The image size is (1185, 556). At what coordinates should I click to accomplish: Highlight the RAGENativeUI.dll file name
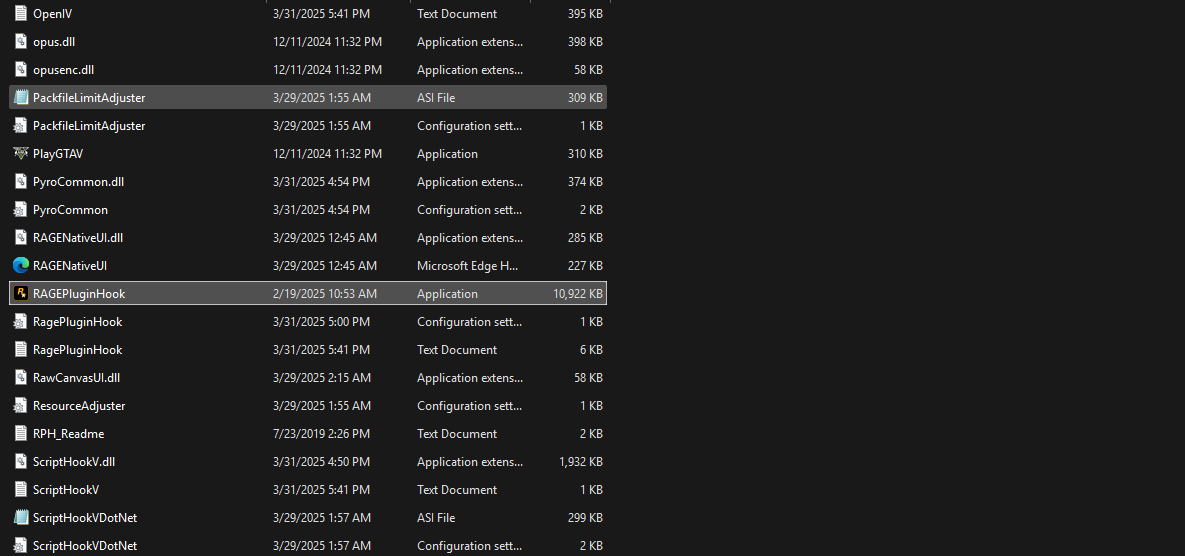click(78, 238)
